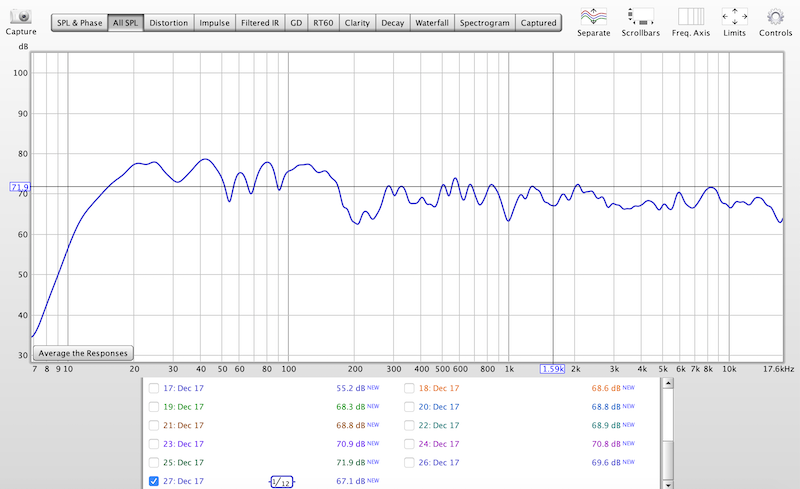Image resolution: width=800 pixels, height=489 pixels.
Task: Switch to the Impulse tab
Action: coord(214,23)
